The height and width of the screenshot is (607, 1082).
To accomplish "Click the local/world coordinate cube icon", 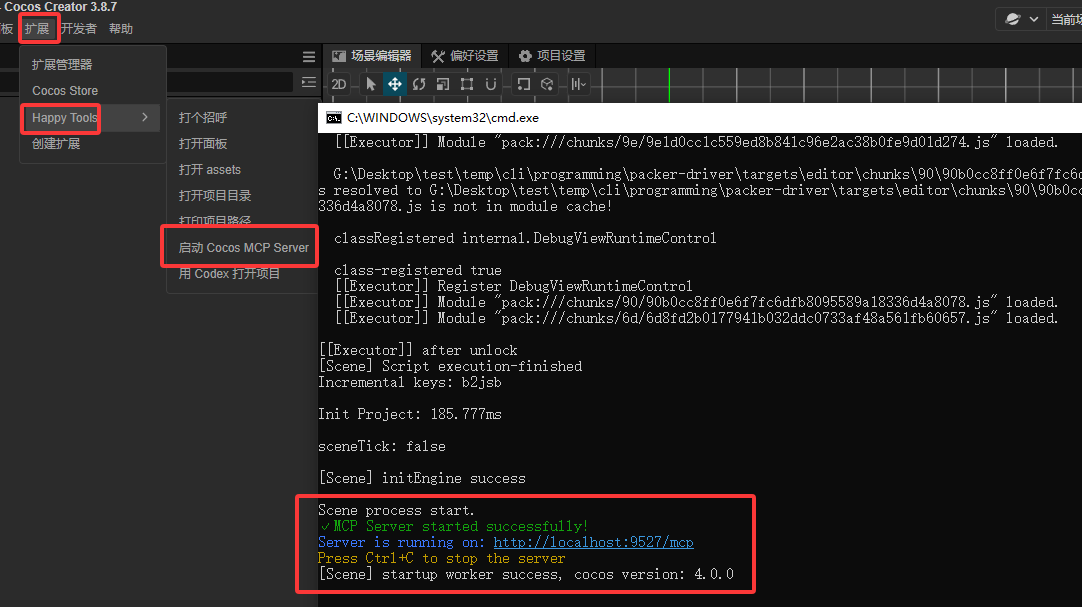I will [x=547, y=84].
